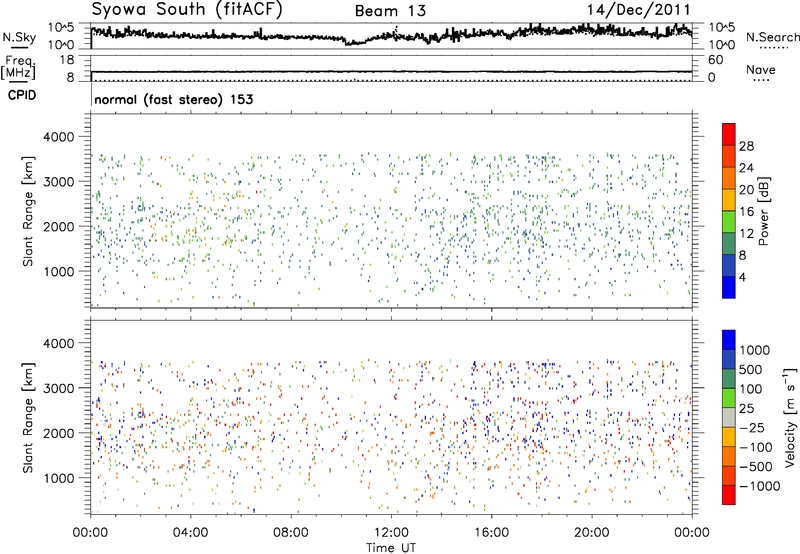Click the 'Syowa South (fitACF)' plot title

click(187, 10)
